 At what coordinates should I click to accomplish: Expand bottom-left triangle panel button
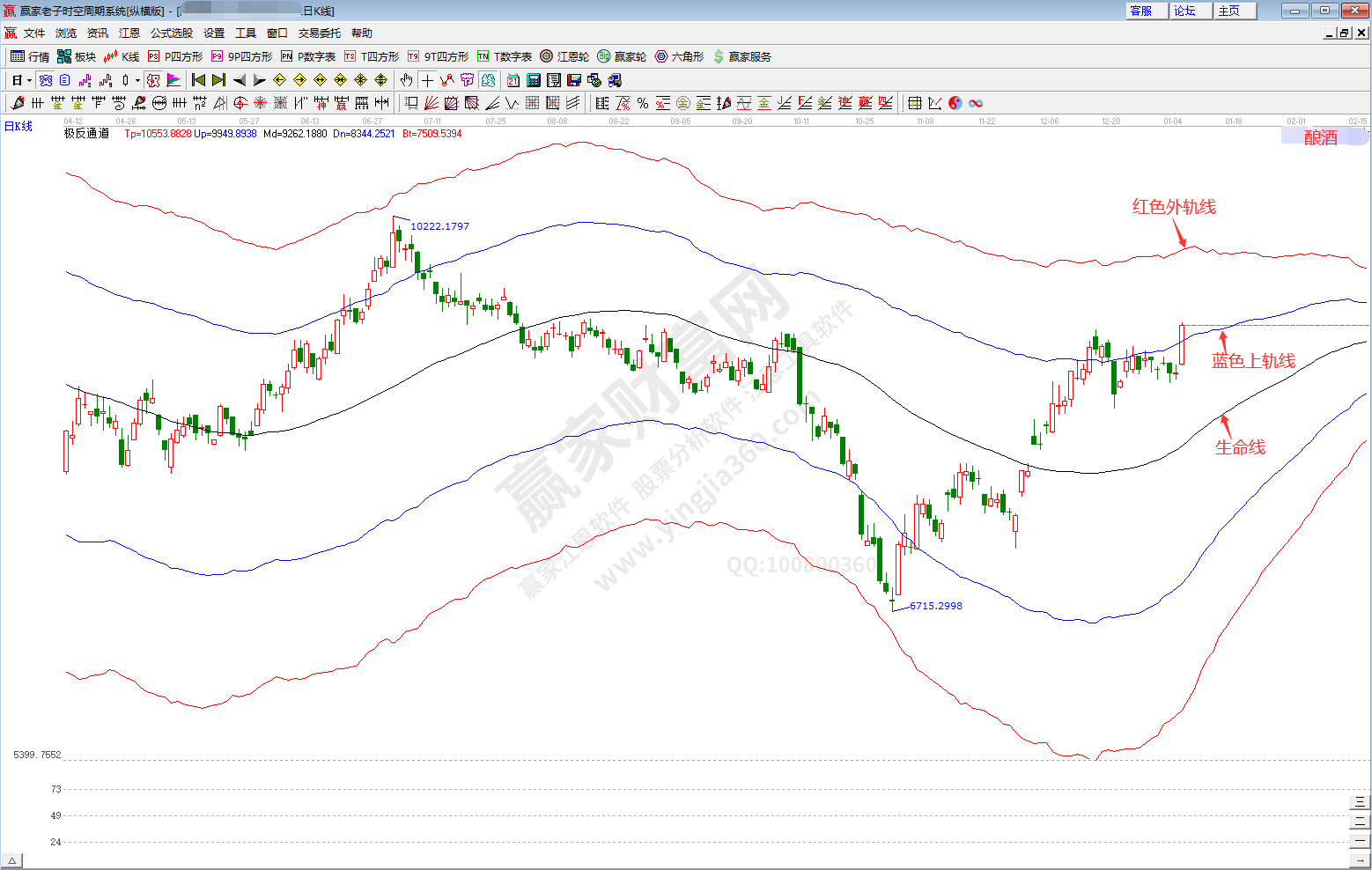(11, 860)
